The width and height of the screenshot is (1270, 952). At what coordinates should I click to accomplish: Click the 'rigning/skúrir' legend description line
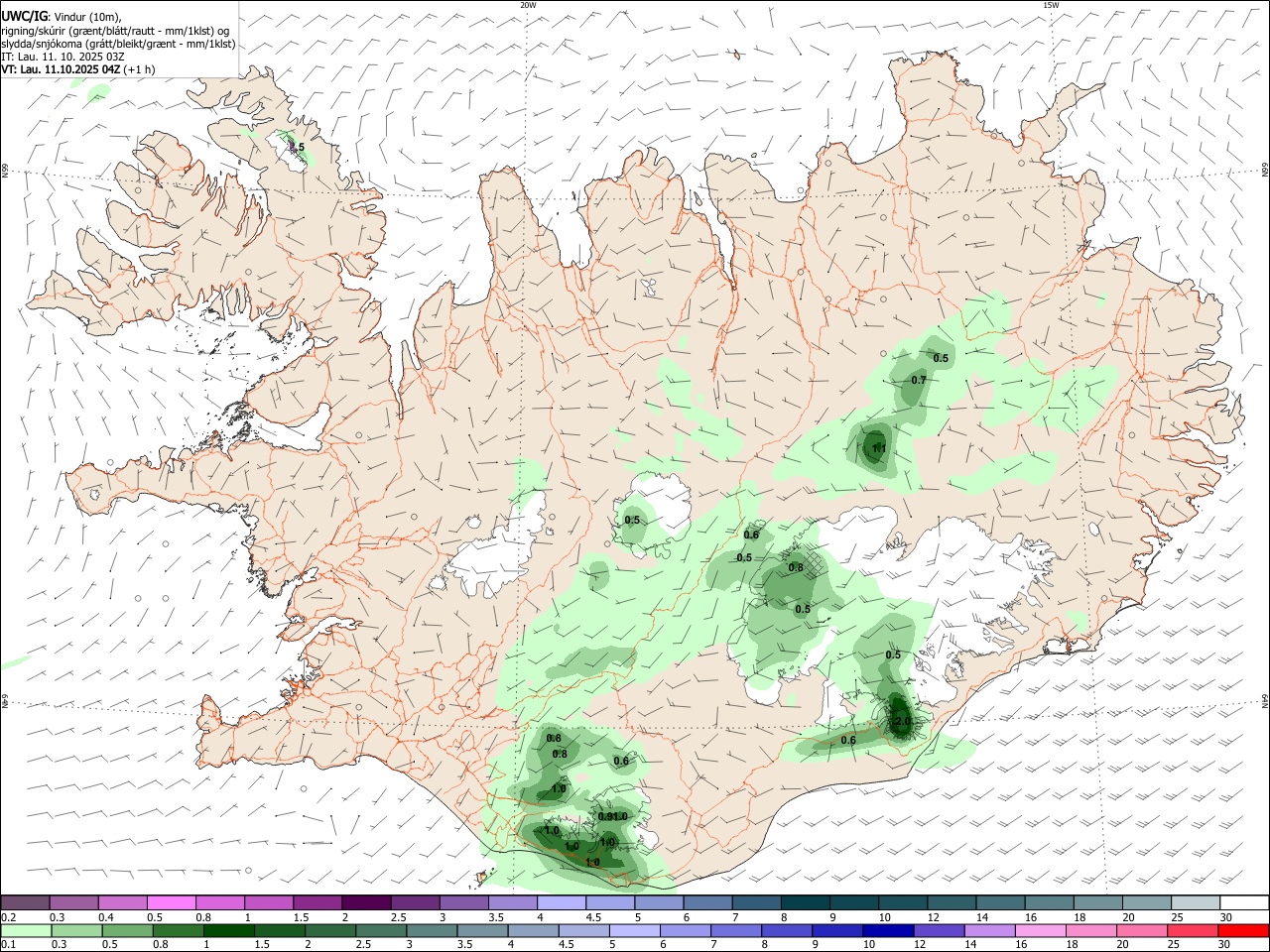(115, 31)
